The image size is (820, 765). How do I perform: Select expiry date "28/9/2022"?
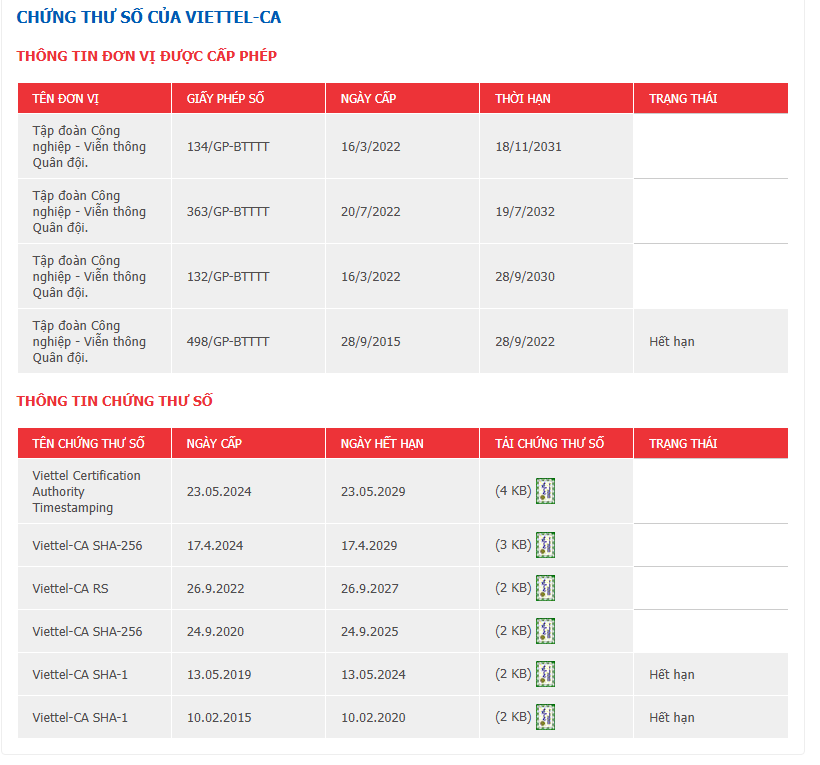pyautogui.click(x=525, y=341)
